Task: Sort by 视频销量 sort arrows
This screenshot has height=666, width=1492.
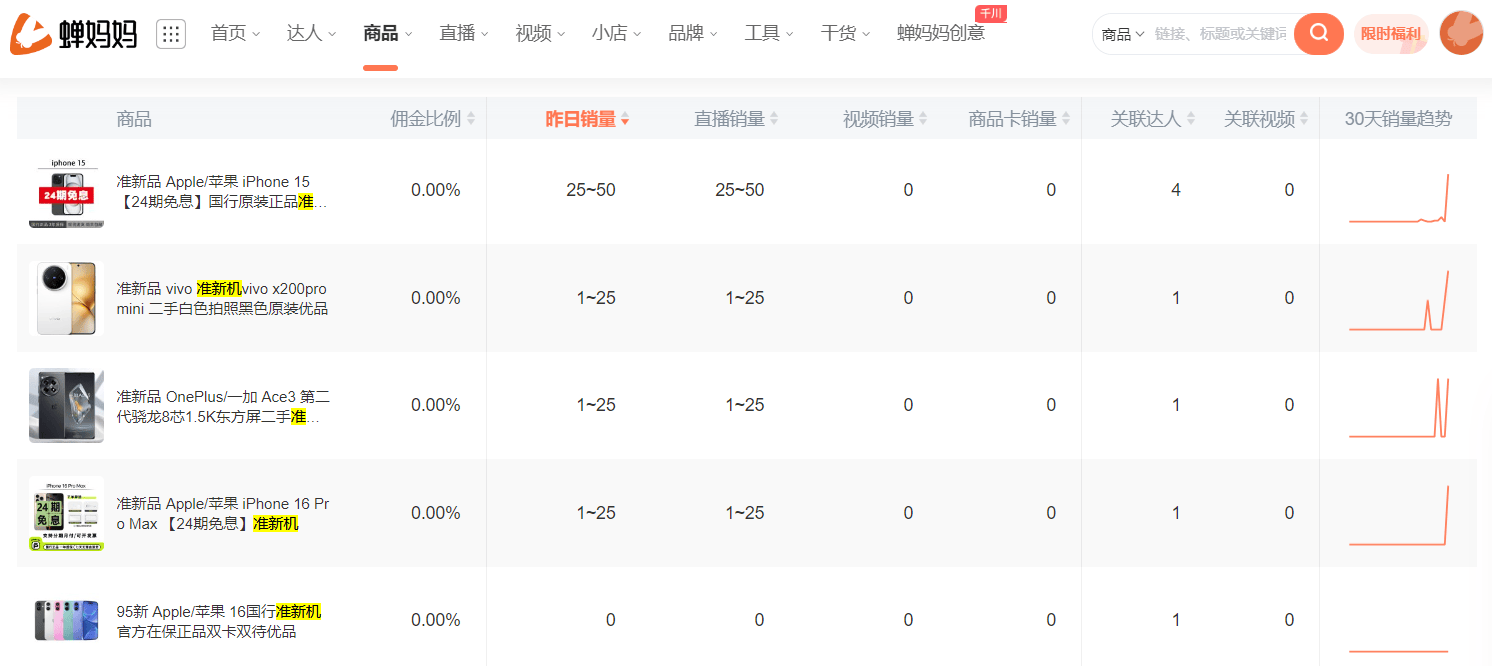Action: 923,119
